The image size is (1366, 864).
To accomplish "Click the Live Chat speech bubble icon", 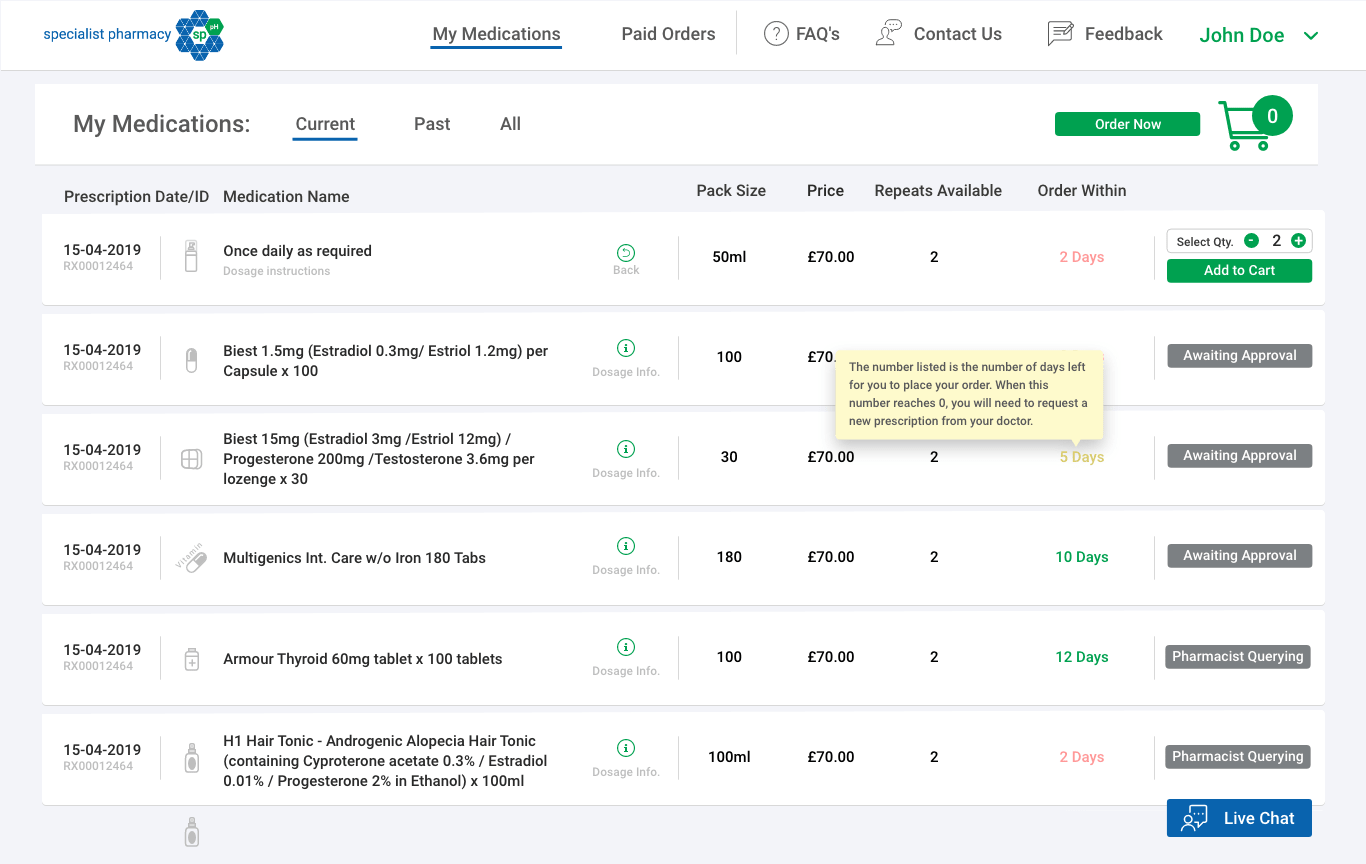I will [1195, 818].
